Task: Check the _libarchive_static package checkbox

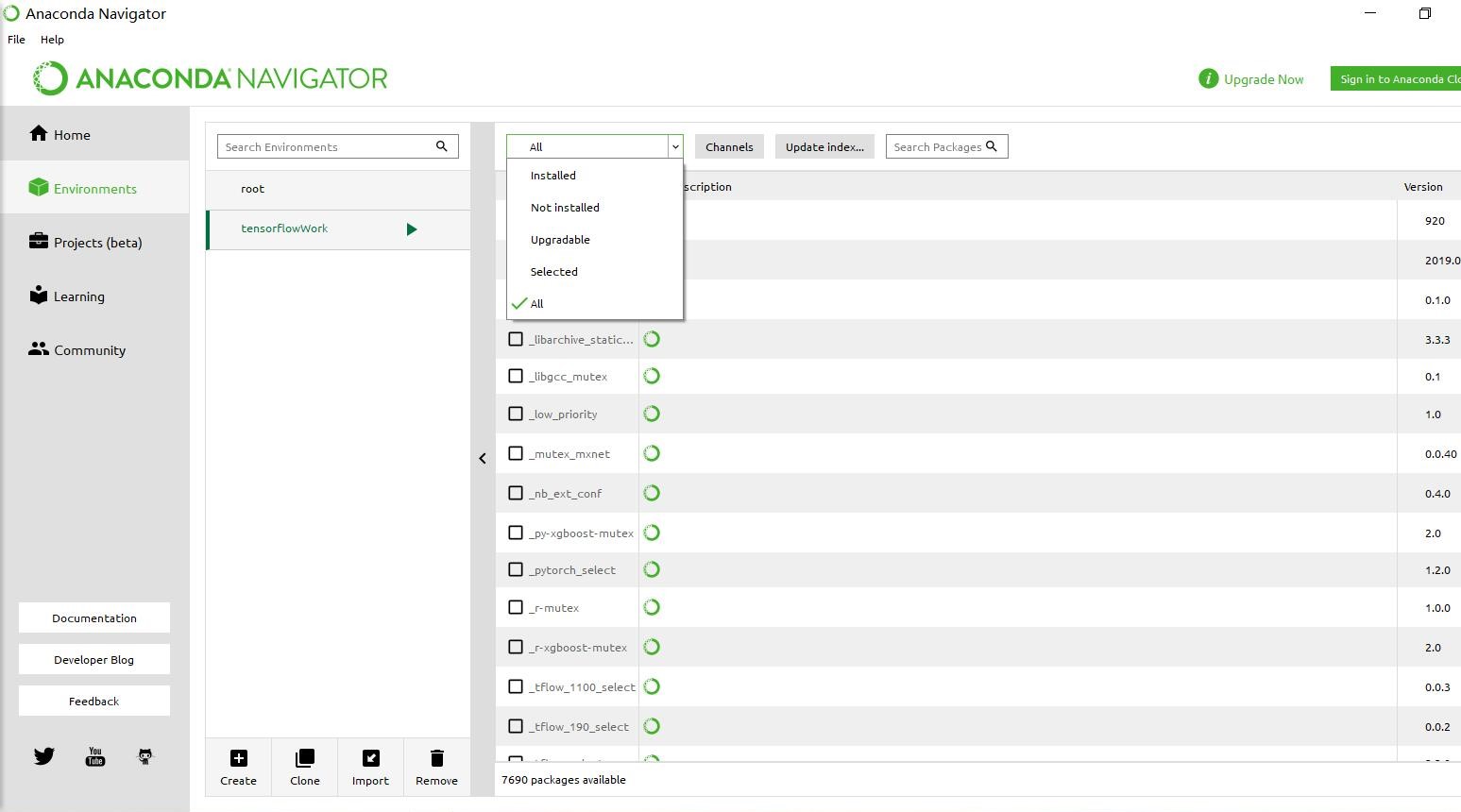Action: 516,339
